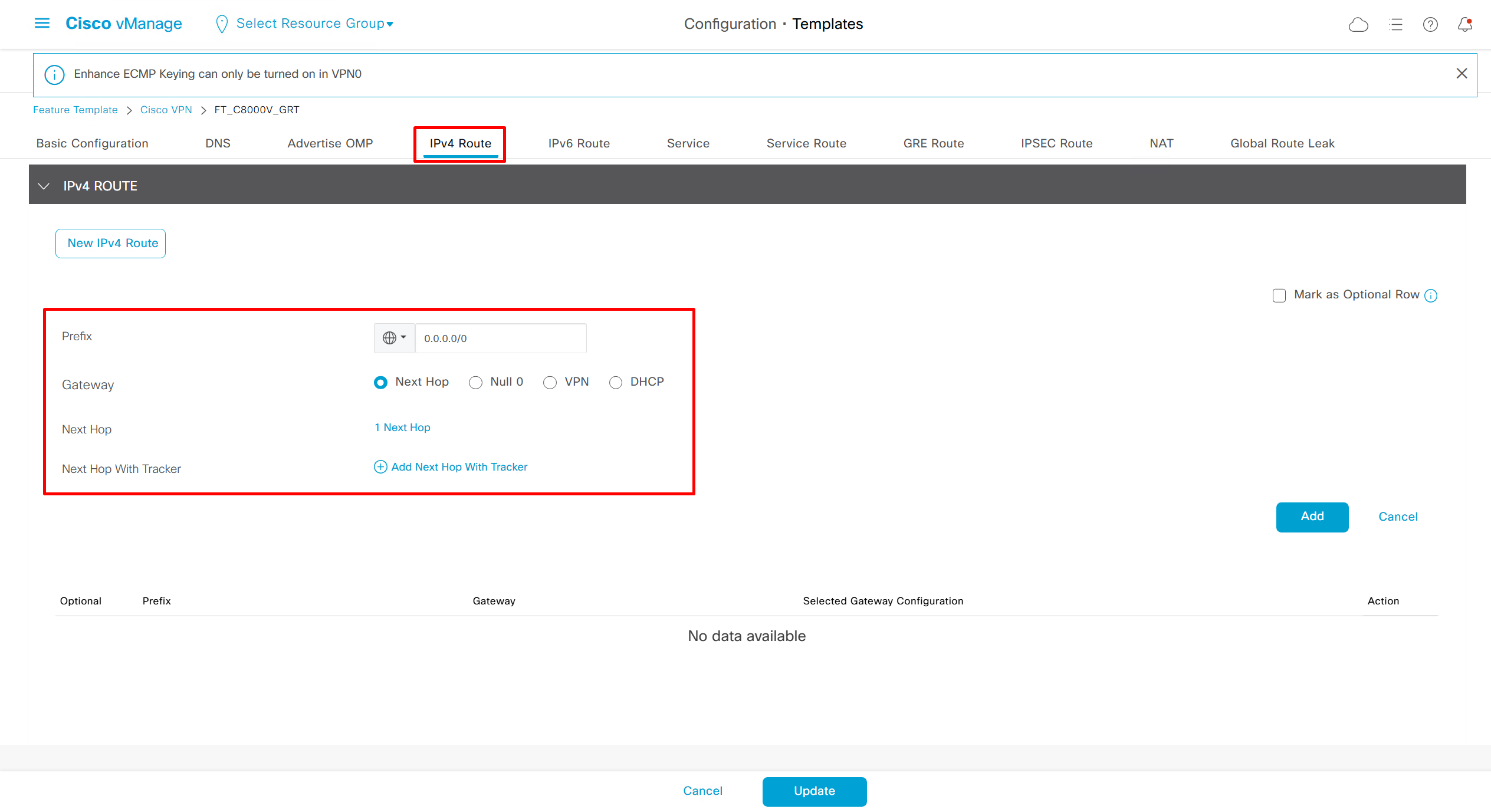Click the plus icon for Add Next Hop With Tracker
Viewport: 1491px width, 812px height.
coord(380,467)
